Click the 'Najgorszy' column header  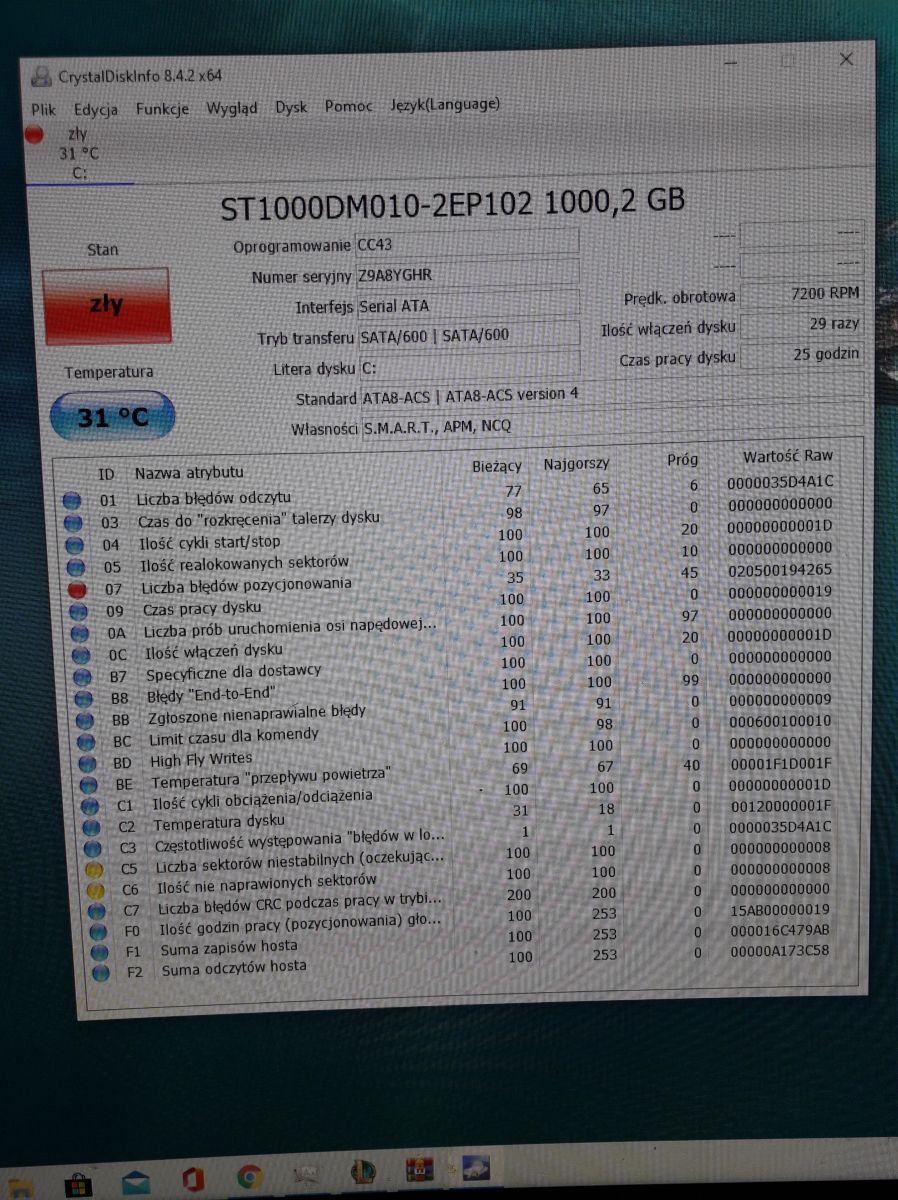click(576, 464)
